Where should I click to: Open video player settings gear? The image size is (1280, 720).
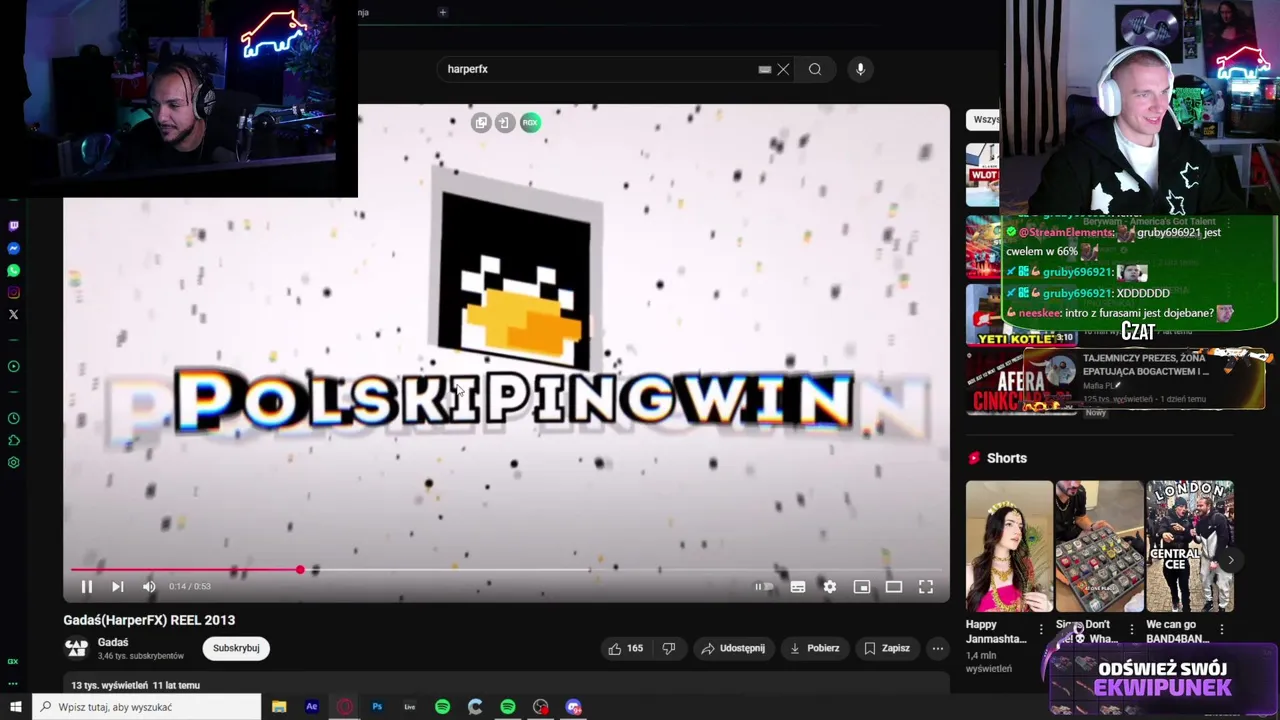(x=830, y=587)
